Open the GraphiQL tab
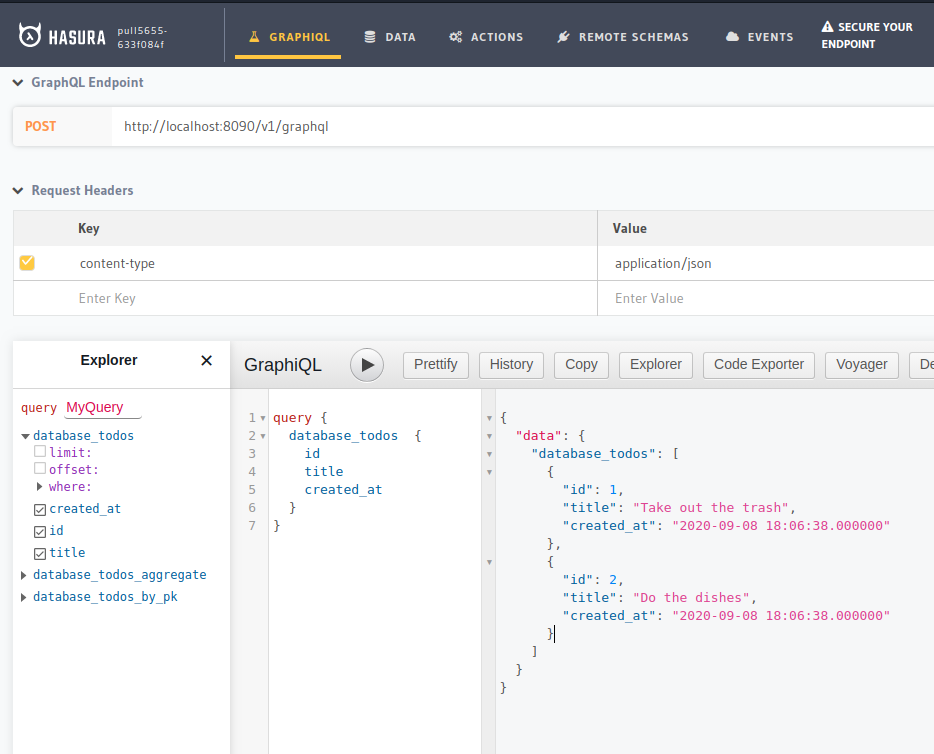Image resolution: width=934 pixels, height=754 pixels. [288, 37]
